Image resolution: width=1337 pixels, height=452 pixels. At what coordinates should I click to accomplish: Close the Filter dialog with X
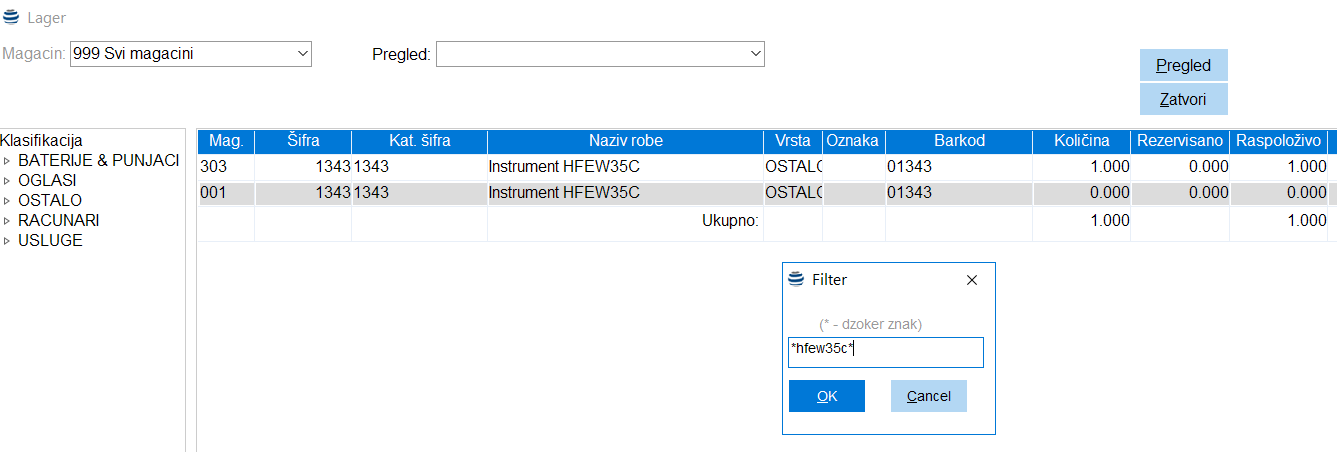[x=971, y=280]
